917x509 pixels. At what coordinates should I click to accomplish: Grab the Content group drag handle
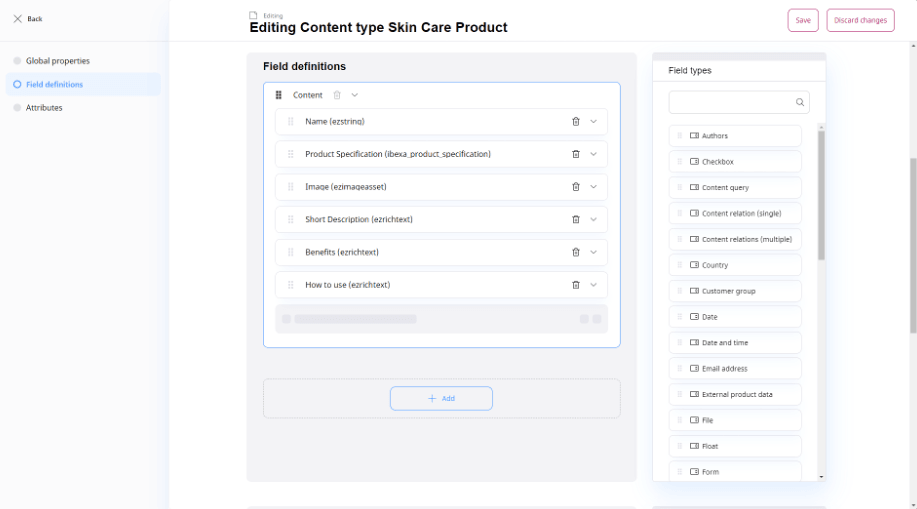point(278,95)
